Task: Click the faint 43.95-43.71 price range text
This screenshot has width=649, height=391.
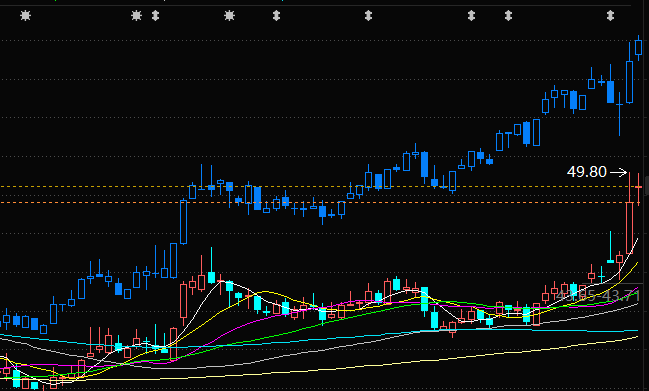Action: [x=598, y=296]
